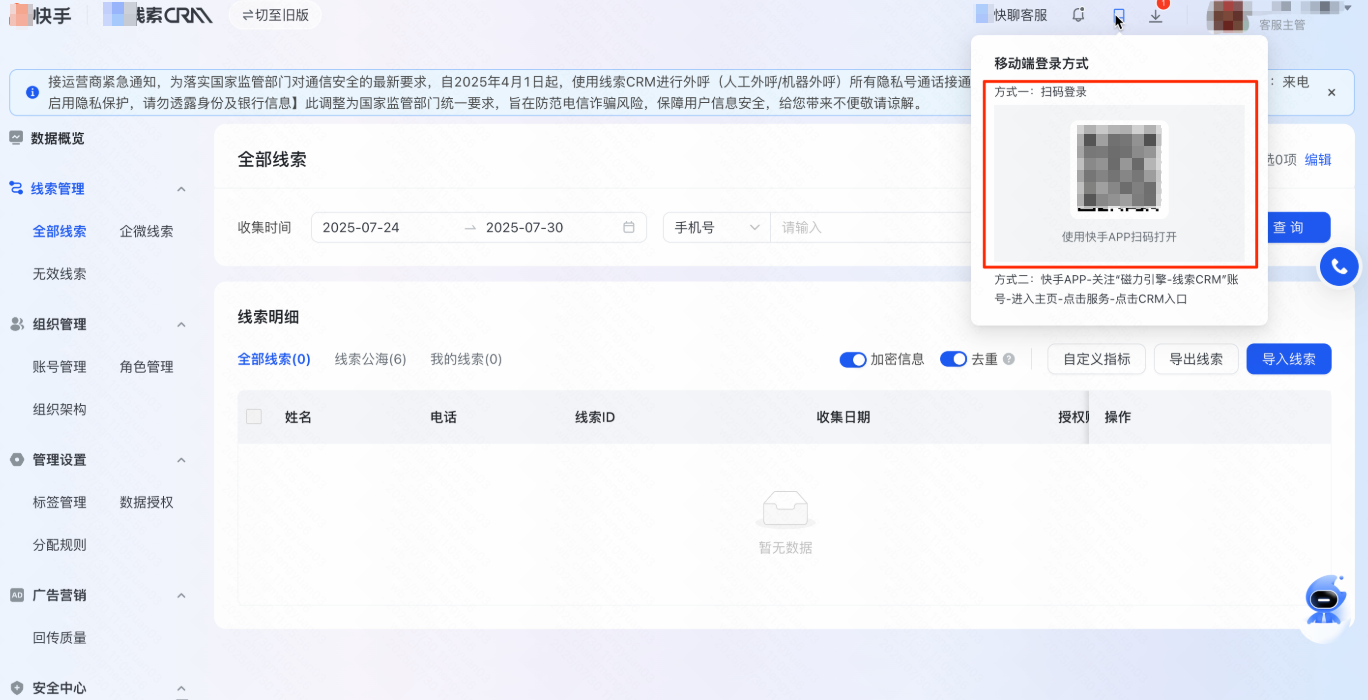Screen dimensions: 1368x700
Task: Click the user avatar at top right
Action: [1229, 15]
